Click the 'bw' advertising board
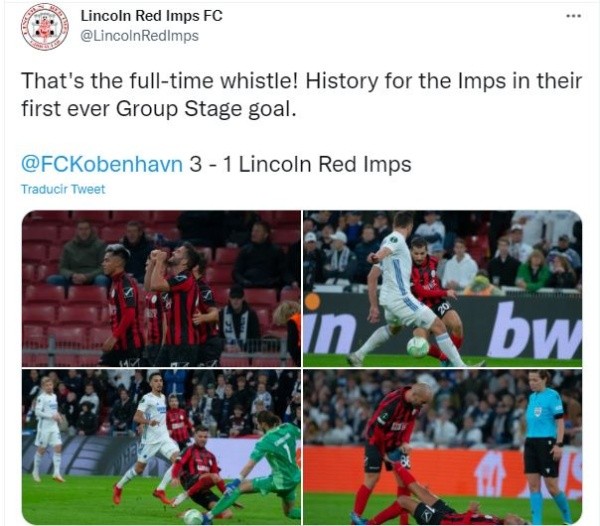 (x=534, y=330)
